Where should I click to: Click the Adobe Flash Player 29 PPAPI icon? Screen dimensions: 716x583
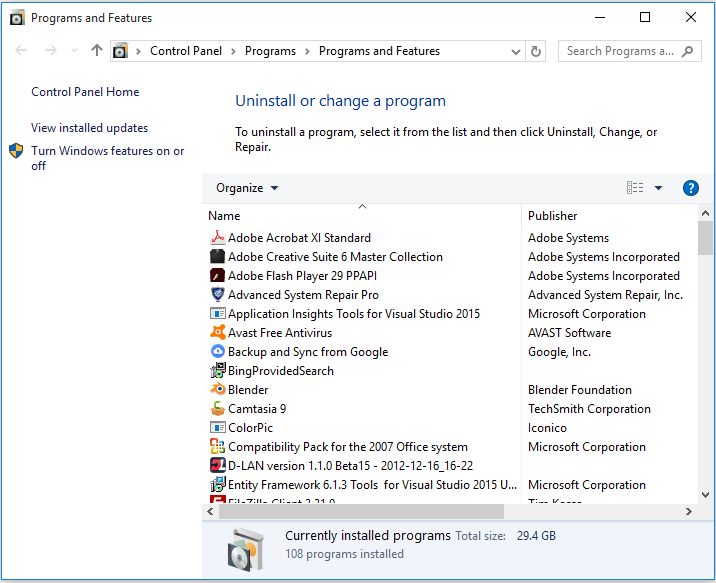tap(217, 276)
